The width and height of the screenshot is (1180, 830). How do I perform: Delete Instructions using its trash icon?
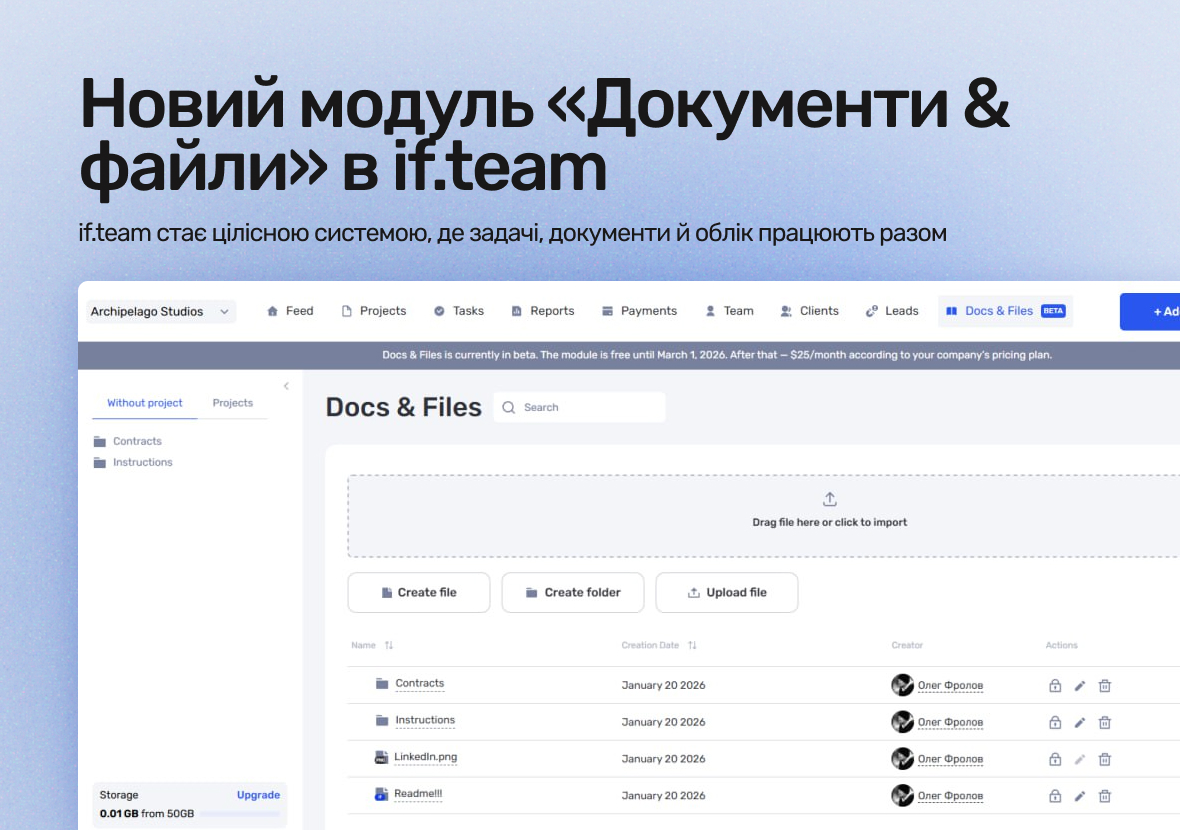1105,722
